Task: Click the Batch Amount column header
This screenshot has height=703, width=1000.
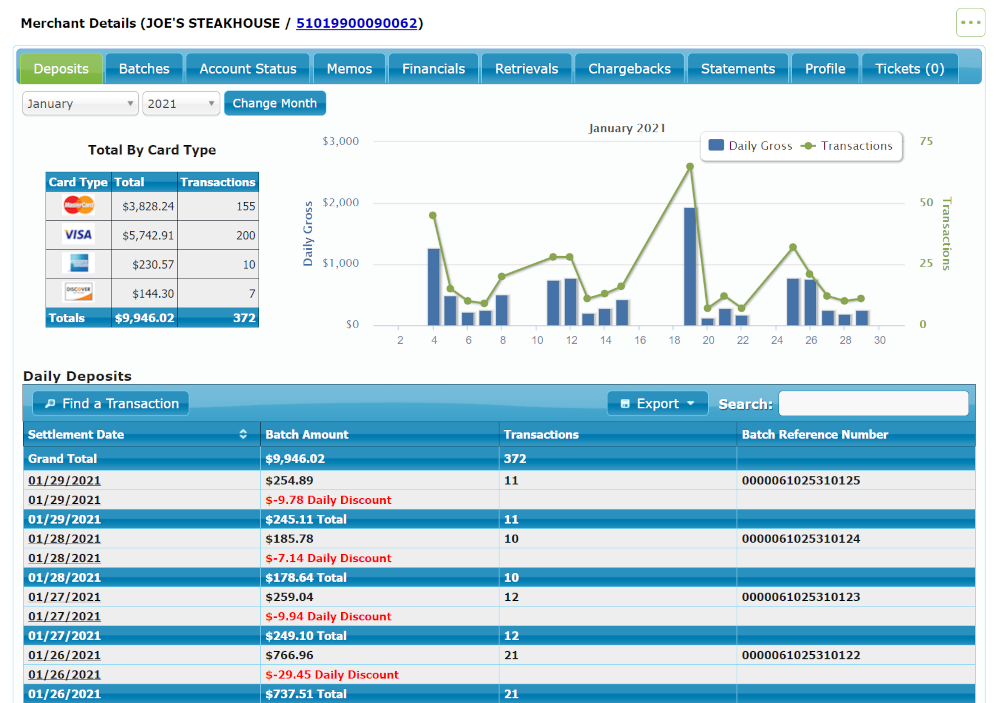Action: click(379, 434)
